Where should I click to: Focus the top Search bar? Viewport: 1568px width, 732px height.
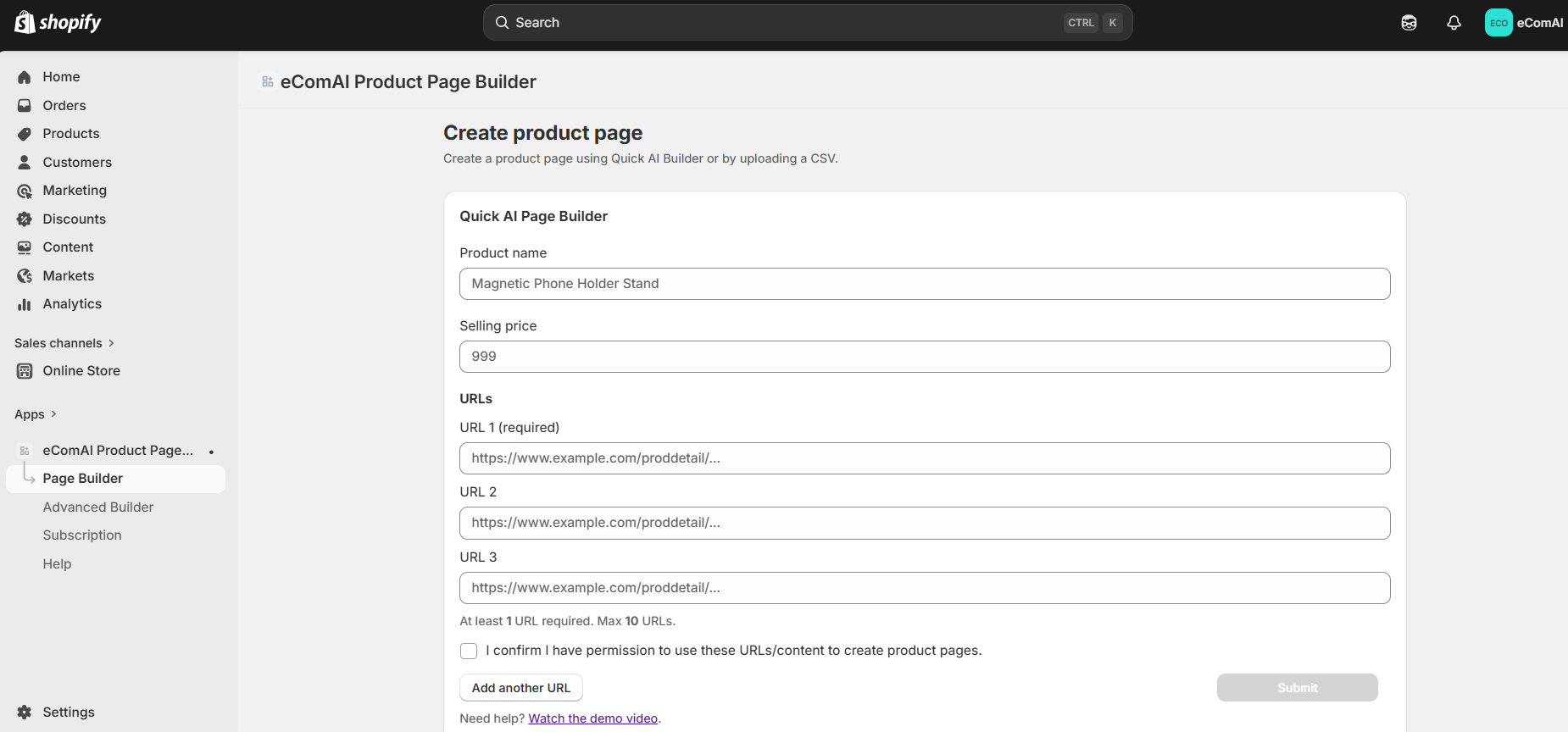[808, 23]
